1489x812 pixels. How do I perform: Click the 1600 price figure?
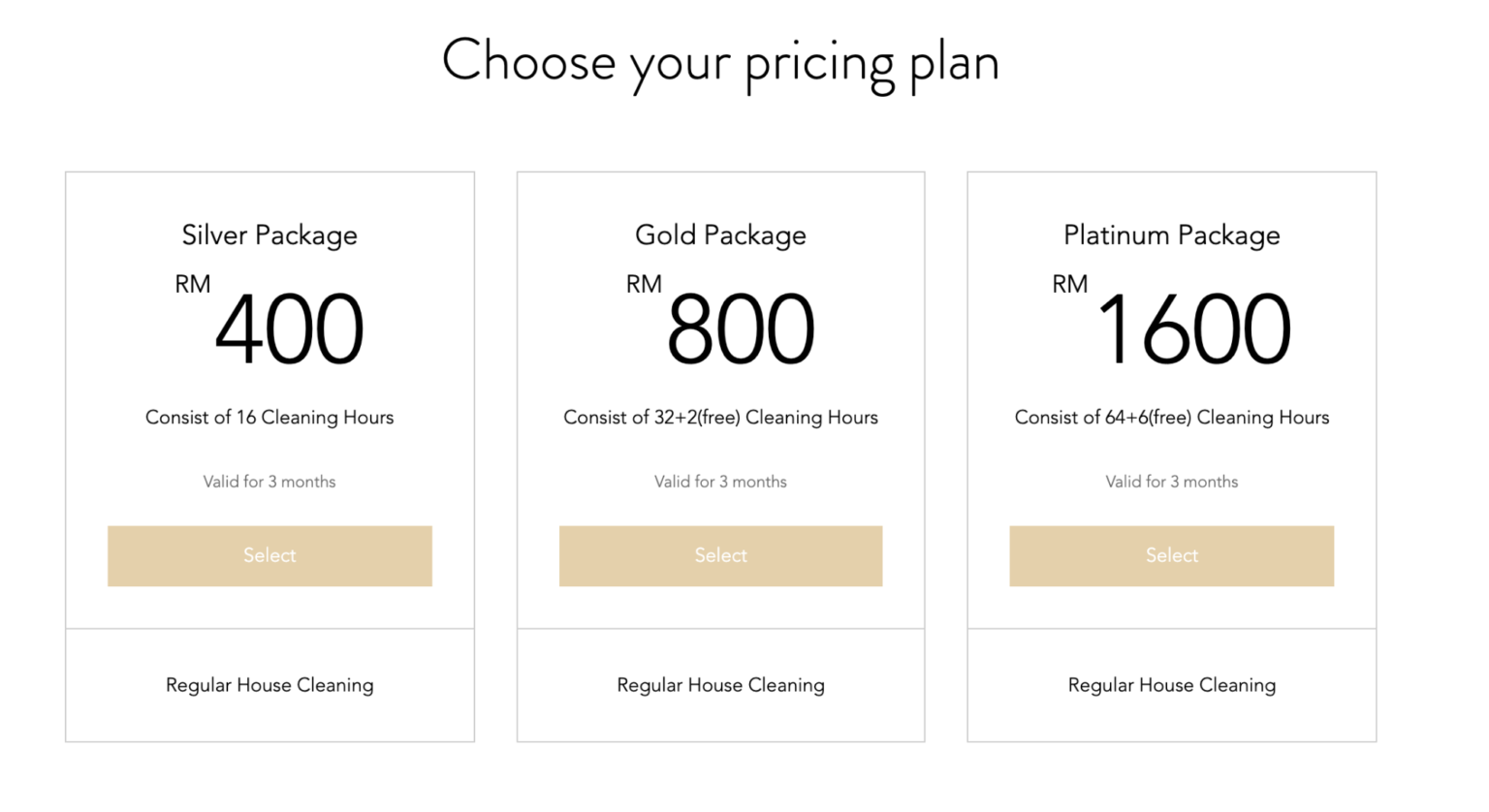pyautogui.click(x=1194, y=330)
